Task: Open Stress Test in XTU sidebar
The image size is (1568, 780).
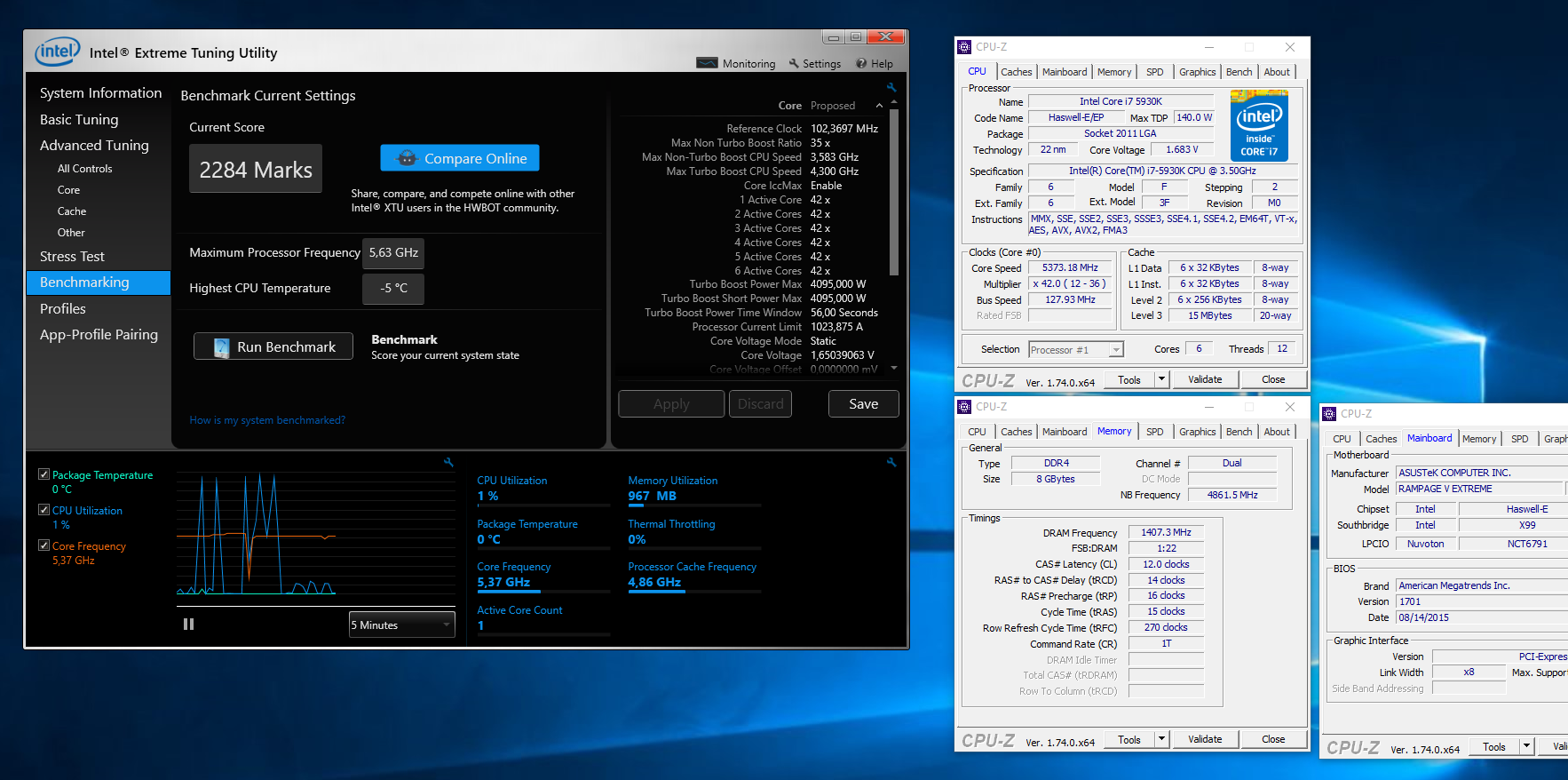Action: pos(72,257)
